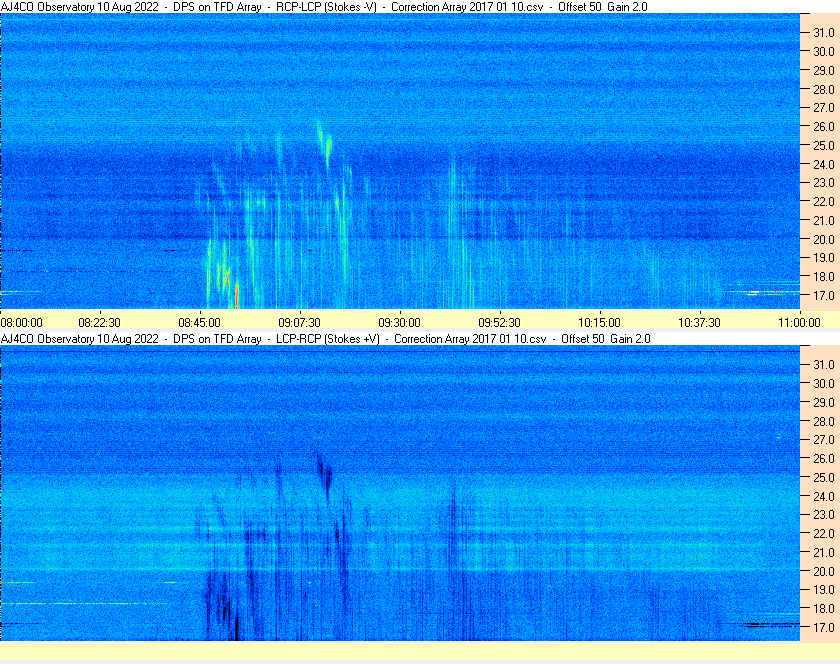840x664 pixels.
Task: Click 26.0 on the Stokes -V frequency axis
Action: [x=824, y=126]
